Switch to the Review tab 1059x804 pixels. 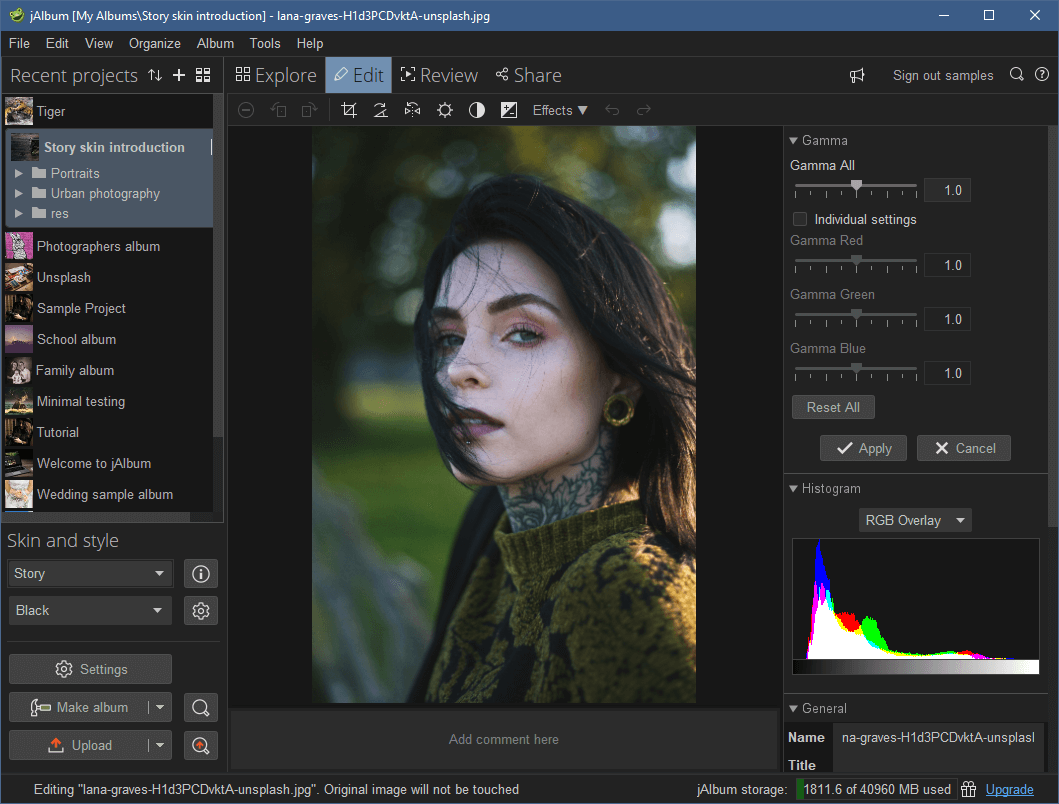point(439,74)
